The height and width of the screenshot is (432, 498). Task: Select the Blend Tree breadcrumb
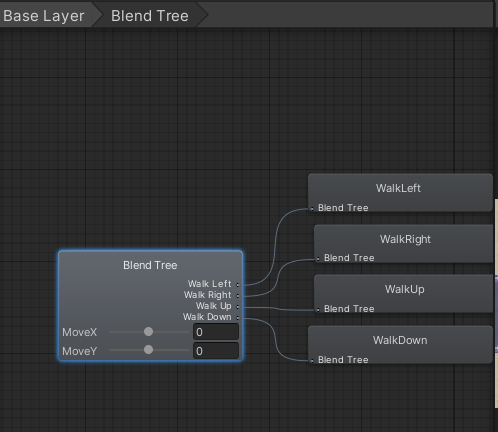coord(150,16)
